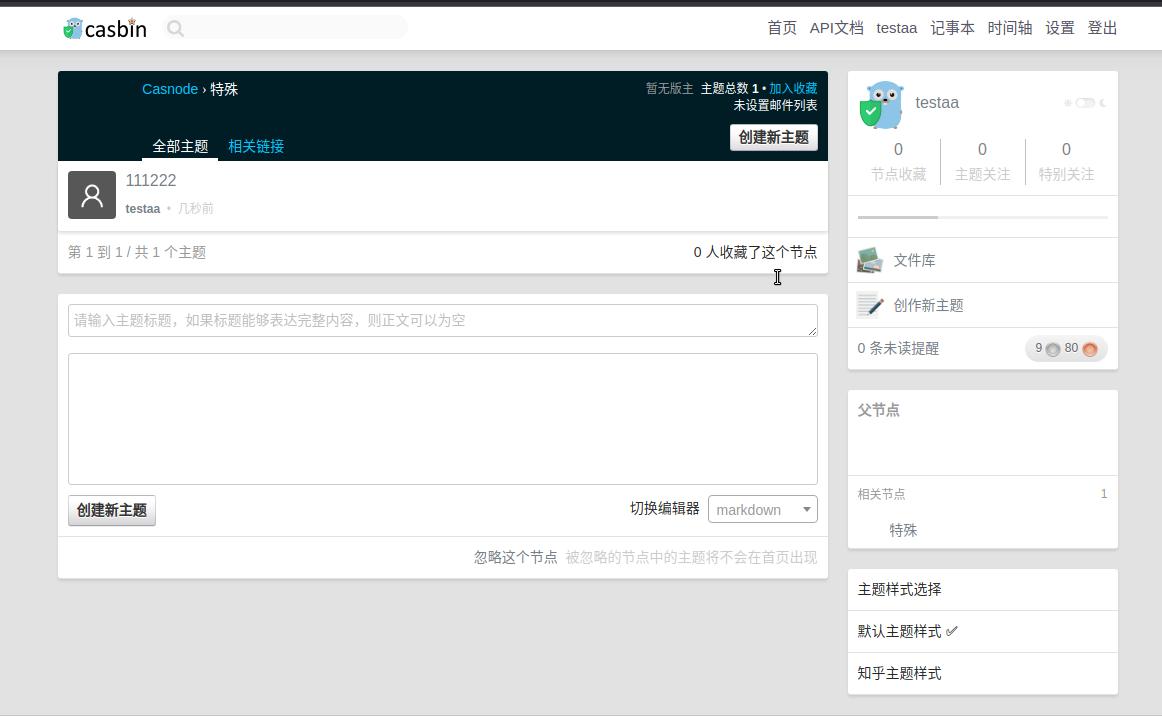Toggle the dark mode switch
This screenshot has height=718, width=1162.
point(1086,103)
